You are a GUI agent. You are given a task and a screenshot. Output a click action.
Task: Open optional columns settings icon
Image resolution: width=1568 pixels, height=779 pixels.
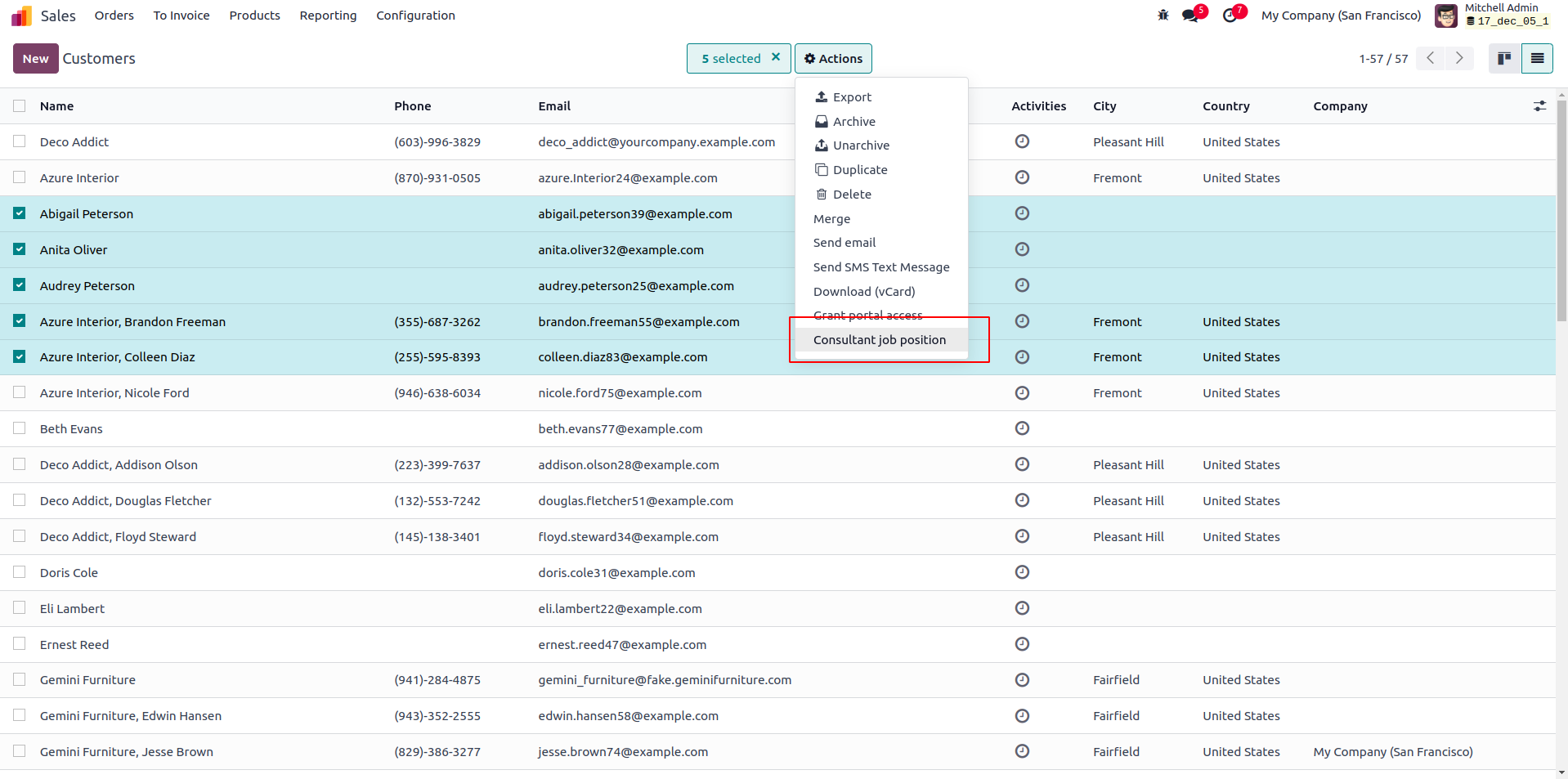tap(1539, 106)
